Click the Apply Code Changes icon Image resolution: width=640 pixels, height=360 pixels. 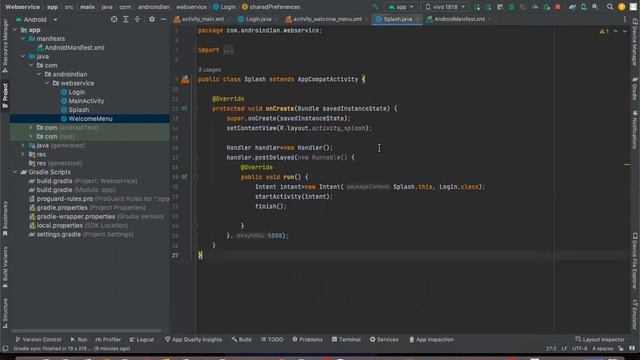[x=500, y=7]
